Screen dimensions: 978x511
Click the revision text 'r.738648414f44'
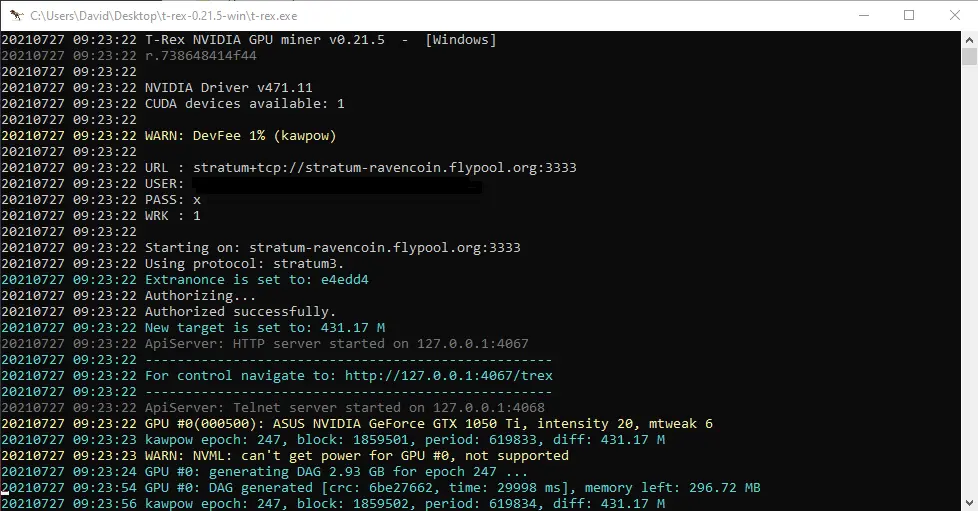pyautogui.click(x=201, y=56)
